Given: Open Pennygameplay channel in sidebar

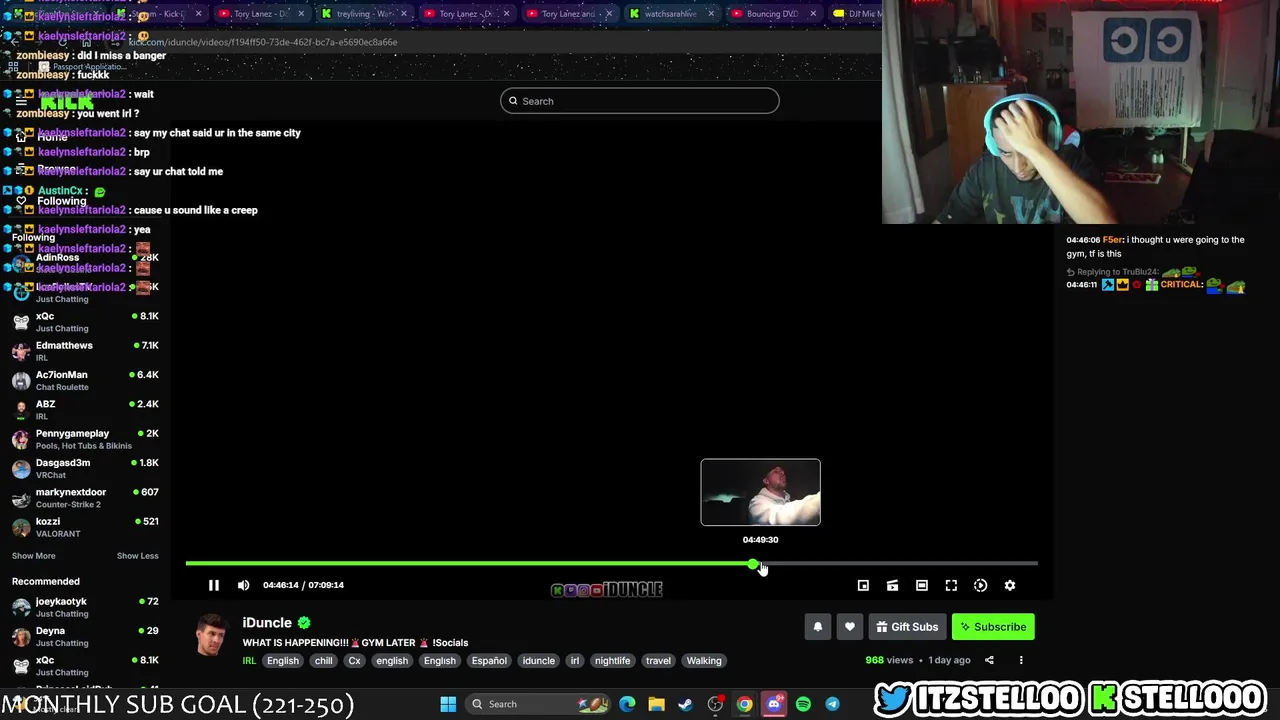Looking at the screenshot, I should 85,439.
